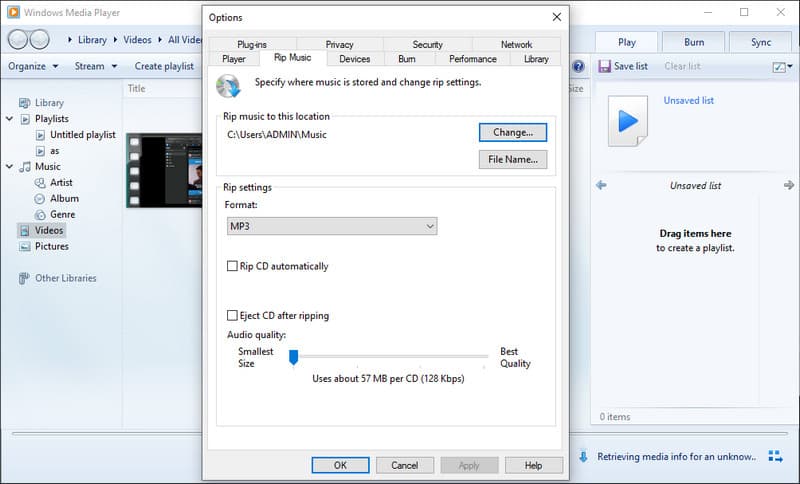Enable Rip CD automatically checkbox
Viewport: 800px width, 484px height.
tap(232, 266)
